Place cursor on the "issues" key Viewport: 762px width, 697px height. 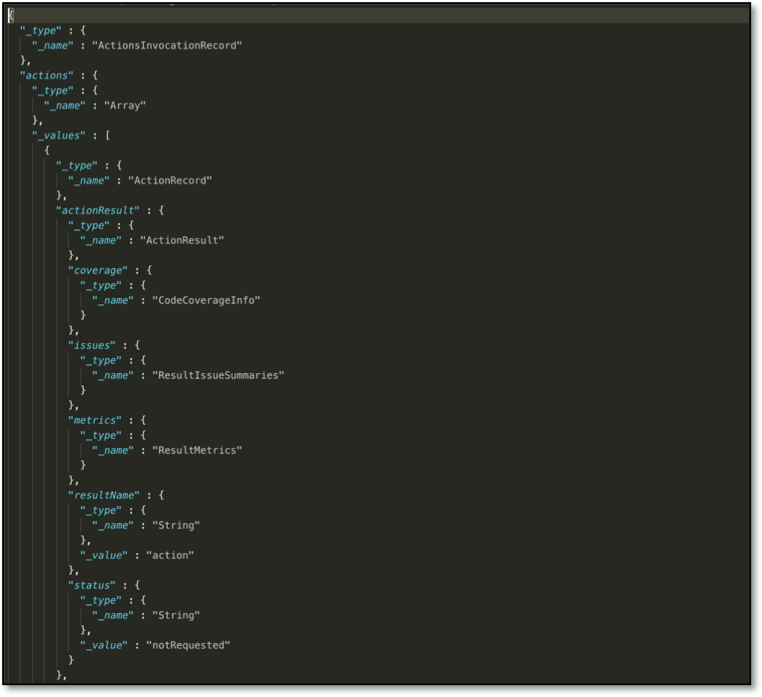coord(91,345)
